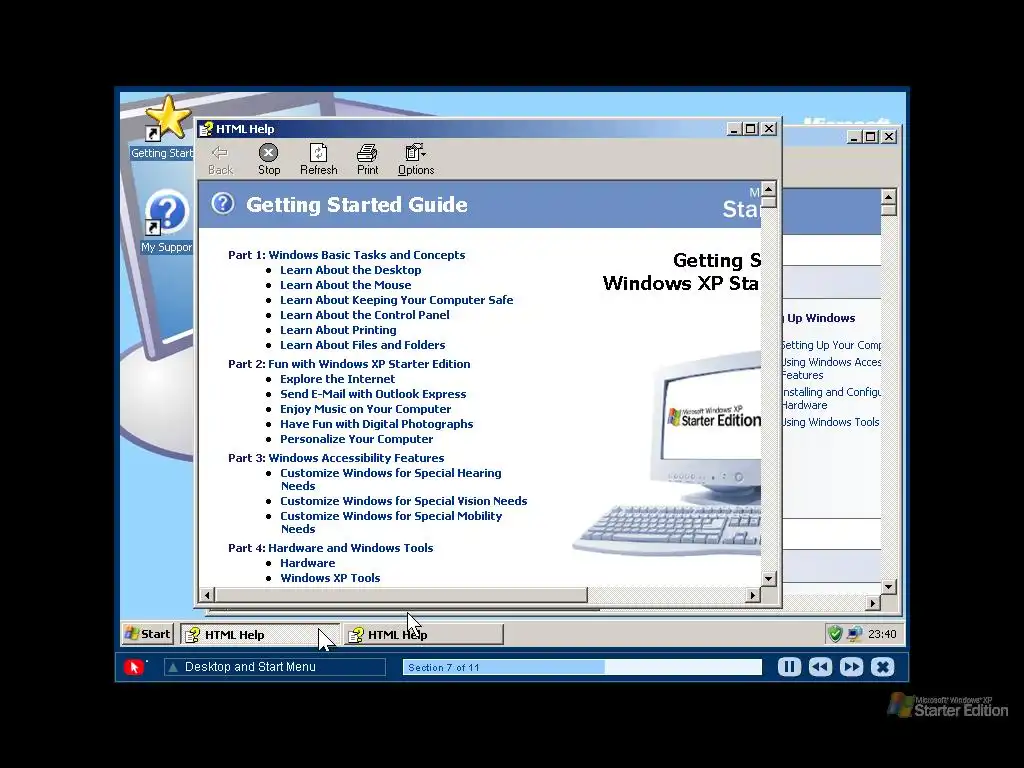Open Part 1: Windows Basic Tasks and Concepts
This screenshot has width=1024, height=768.
(346, 255)
